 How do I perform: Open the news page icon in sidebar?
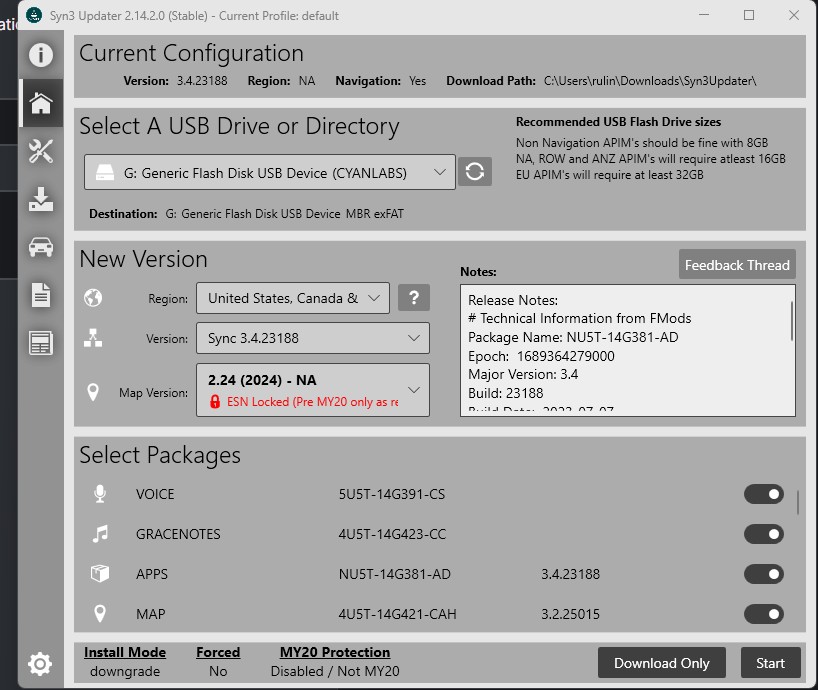(x=40, y=343)
